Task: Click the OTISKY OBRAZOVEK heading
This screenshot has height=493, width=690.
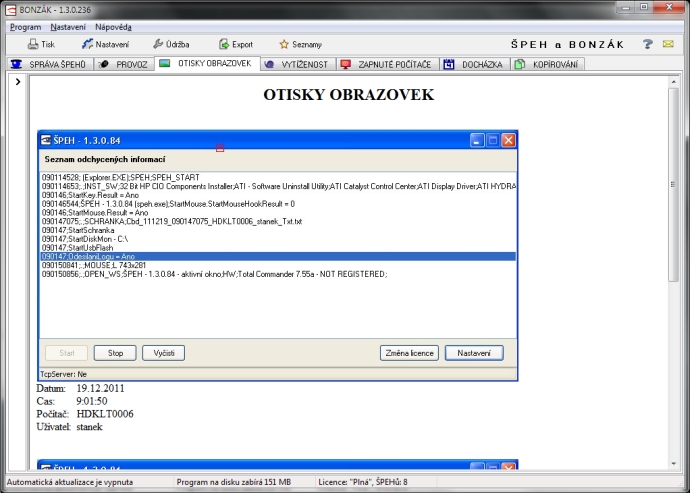Action: coord(349,95)
